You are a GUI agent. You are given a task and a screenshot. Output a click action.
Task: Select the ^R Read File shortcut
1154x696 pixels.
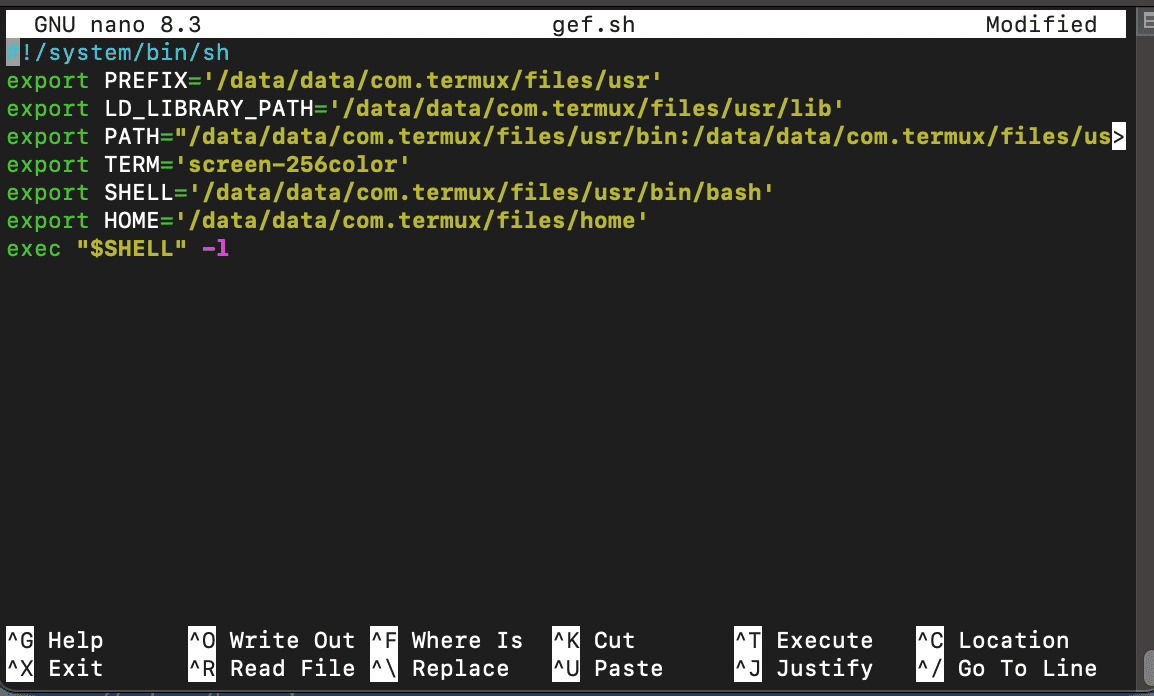tap(272, 668)
